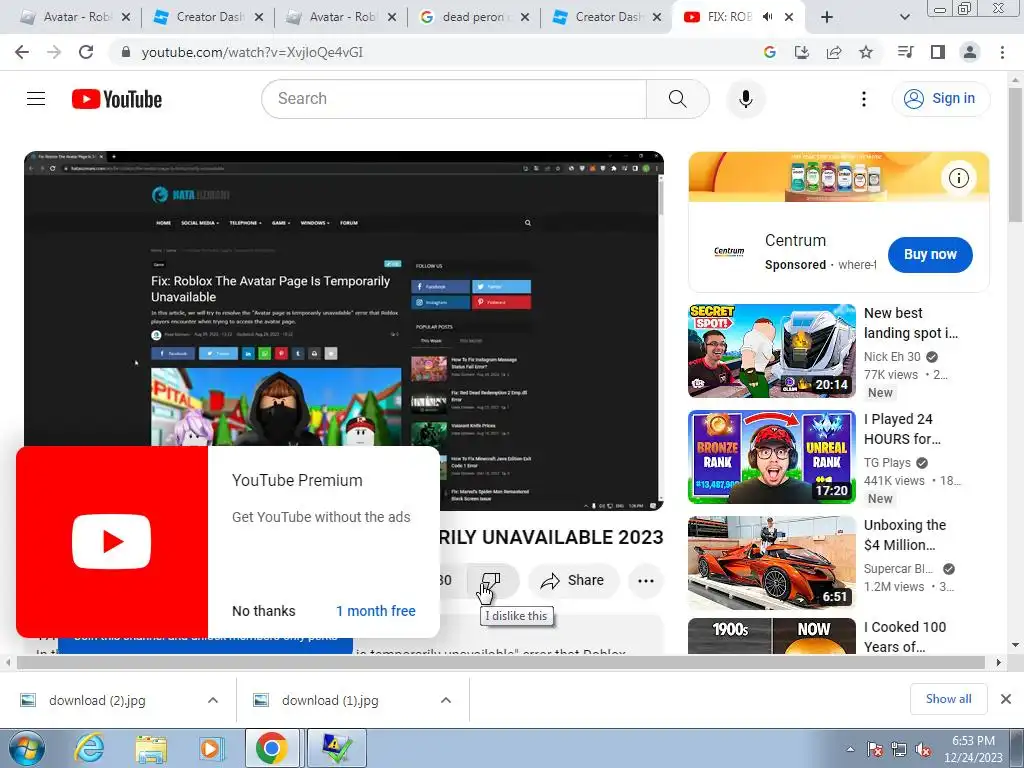The height and width of the screenshot is (768, 1024).
Task: Open the media control icon in the Chrome toolbar
Action: tap(905, 52)
